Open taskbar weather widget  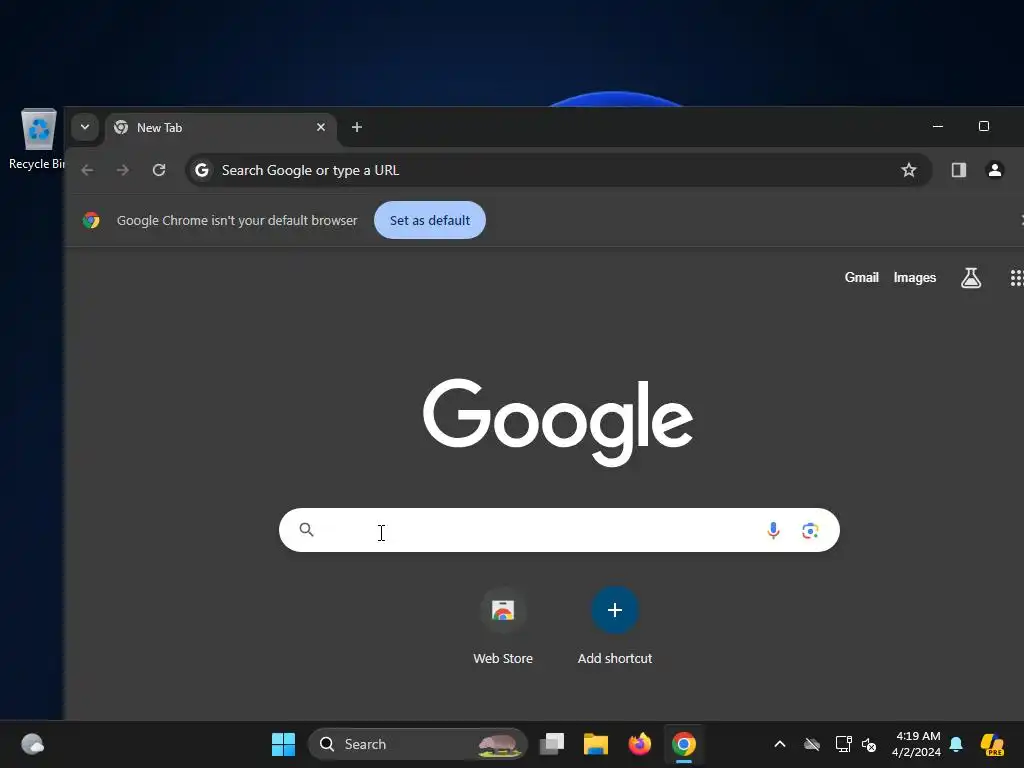[x=33, y=744]
